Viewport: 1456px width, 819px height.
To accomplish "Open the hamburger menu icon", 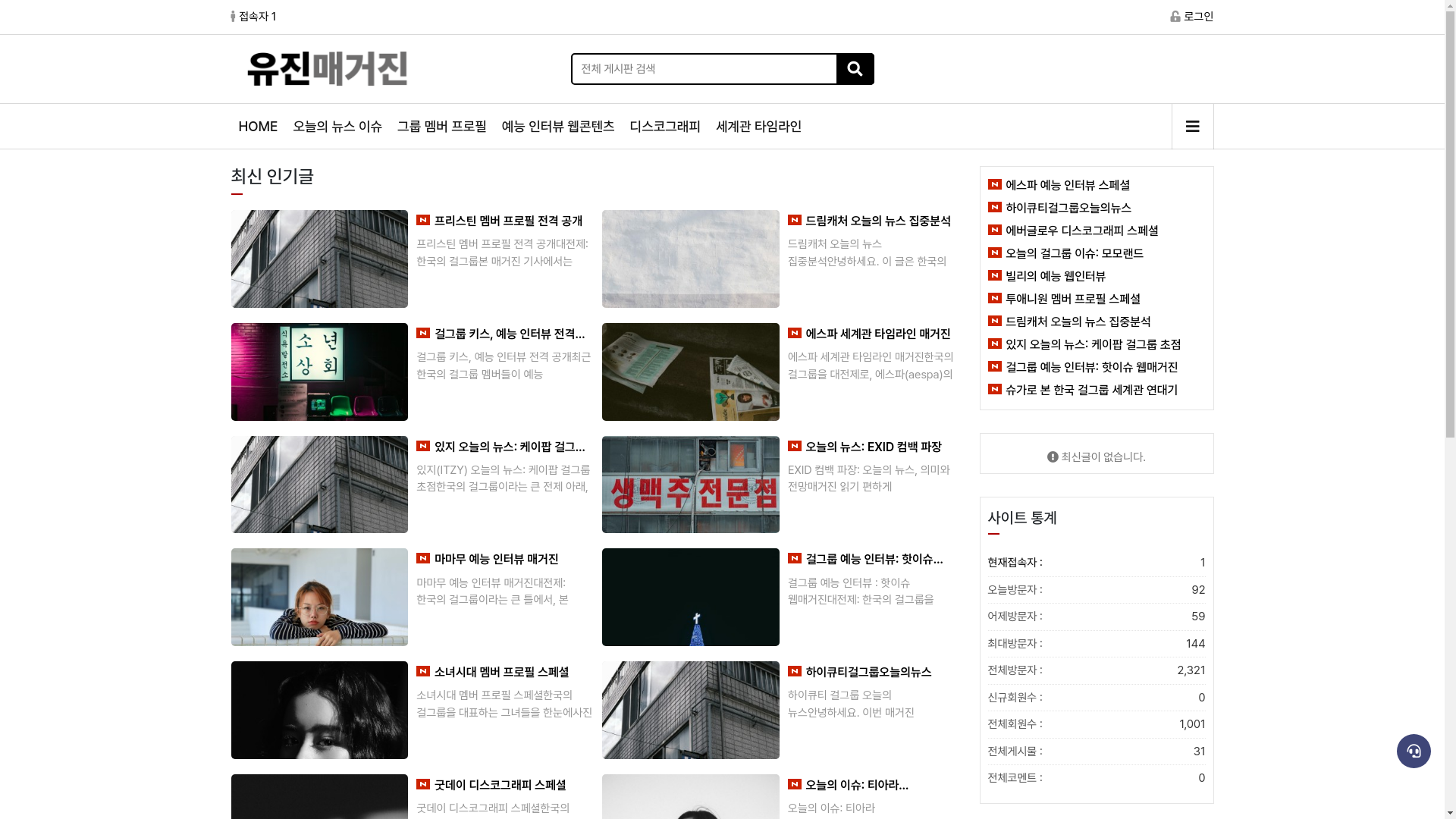I will click(x=1192, y=127).
